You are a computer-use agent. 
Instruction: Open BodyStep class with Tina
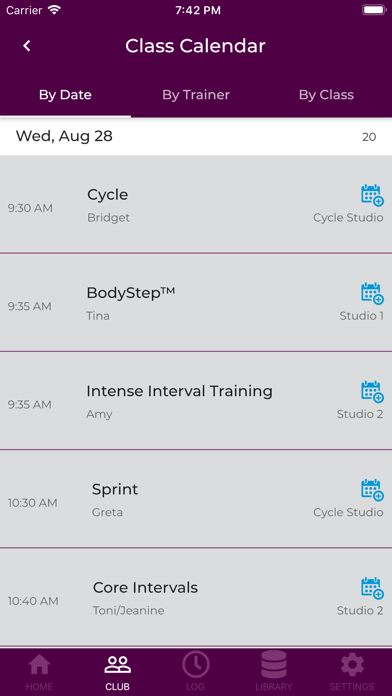(196, 303)
